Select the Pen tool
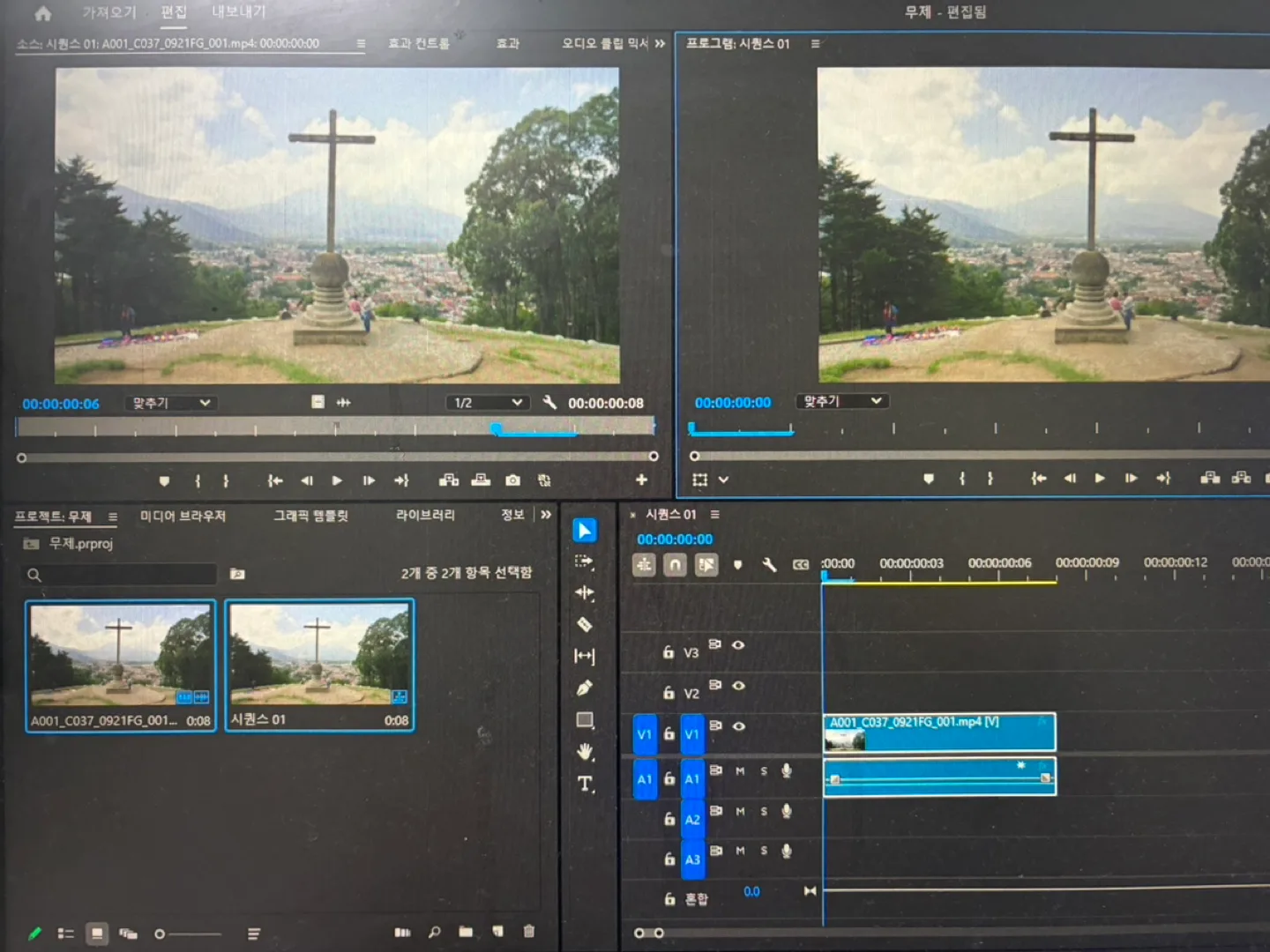This screenshot has height=952, width=1270. tap(584, 688)
